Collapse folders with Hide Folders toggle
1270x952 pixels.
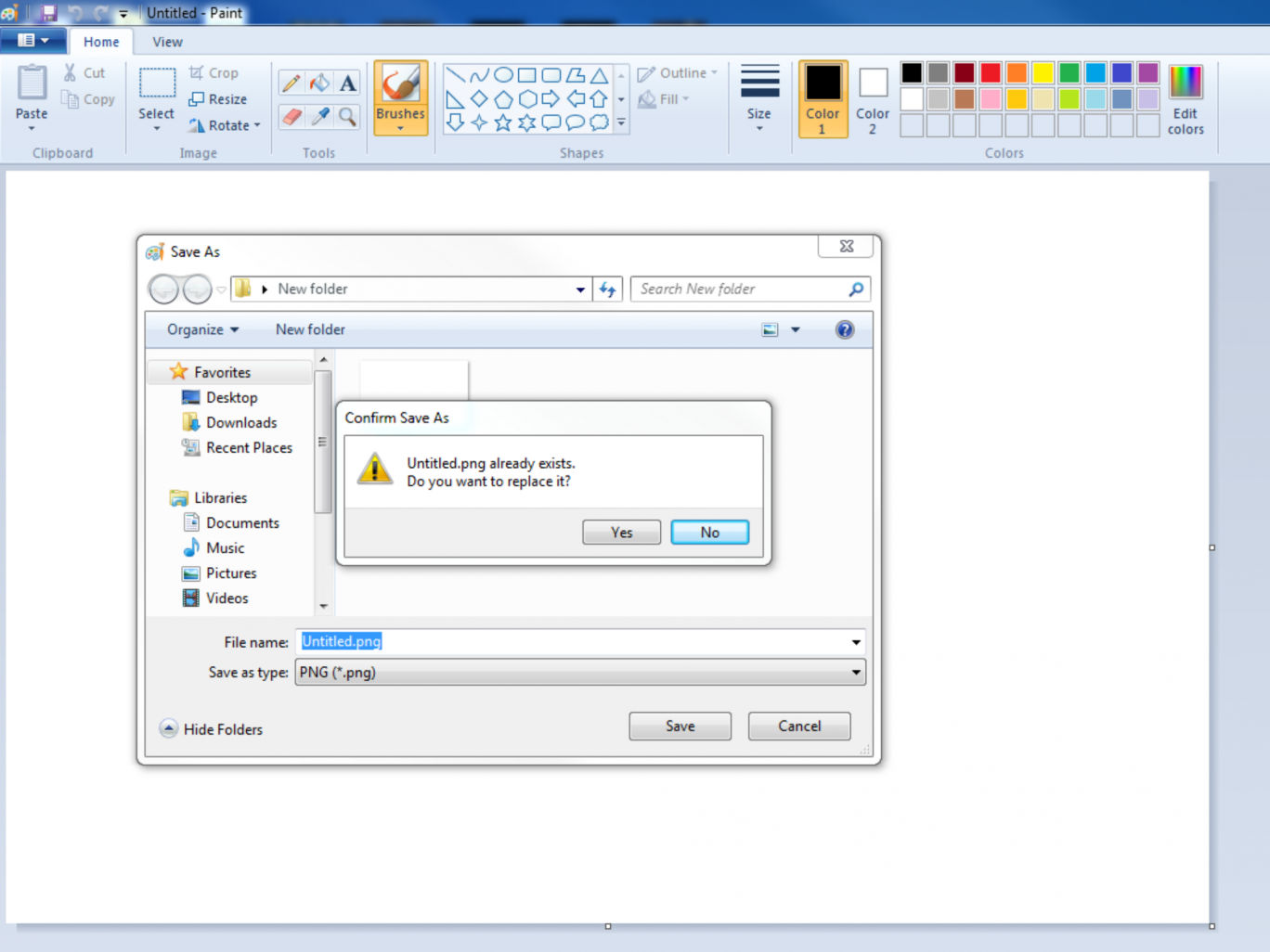point(212,729)
